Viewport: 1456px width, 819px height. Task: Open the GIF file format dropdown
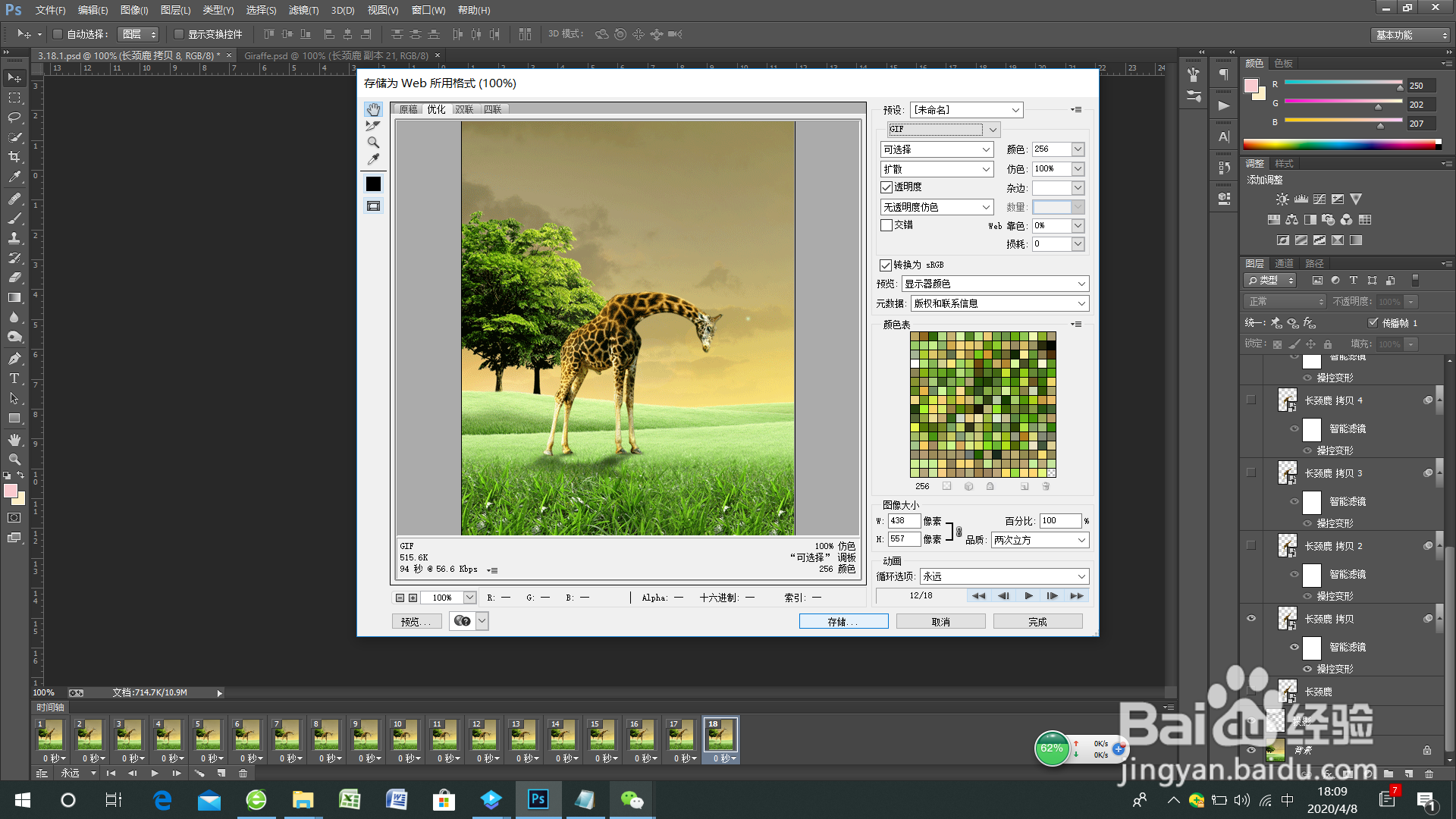point(943,130)
